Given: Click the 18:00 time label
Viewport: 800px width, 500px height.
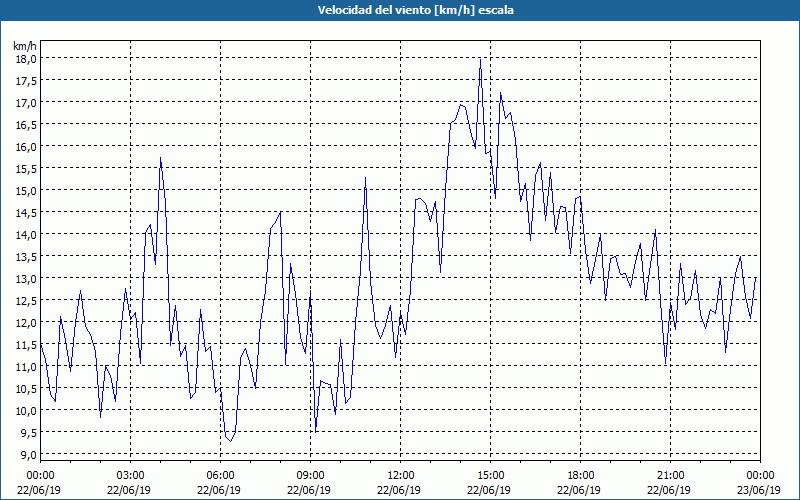Looking at the screenshot, I should [x=581, y=476].
